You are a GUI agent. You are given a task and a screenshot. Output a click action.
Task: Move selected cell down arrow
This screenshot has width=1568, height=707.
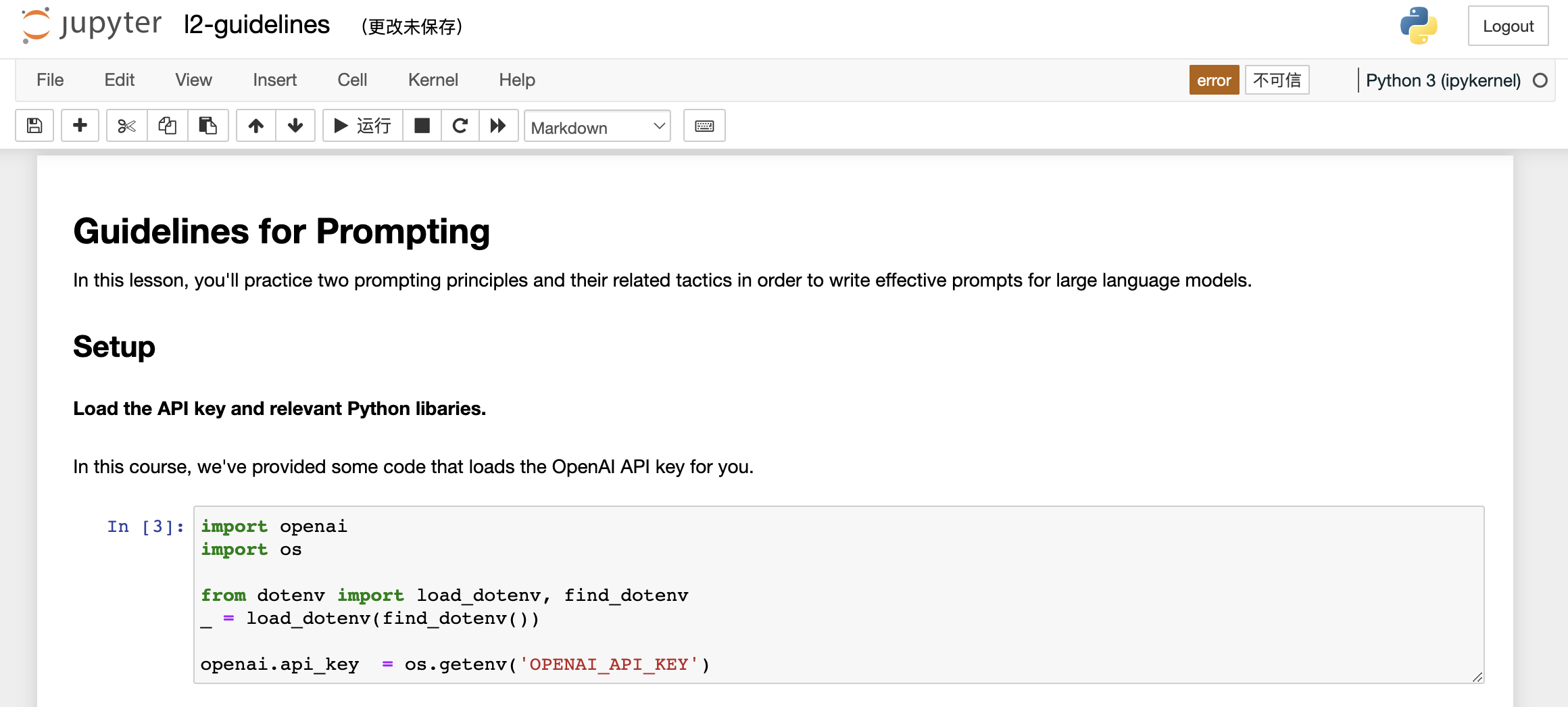click(x=295, y=126)
